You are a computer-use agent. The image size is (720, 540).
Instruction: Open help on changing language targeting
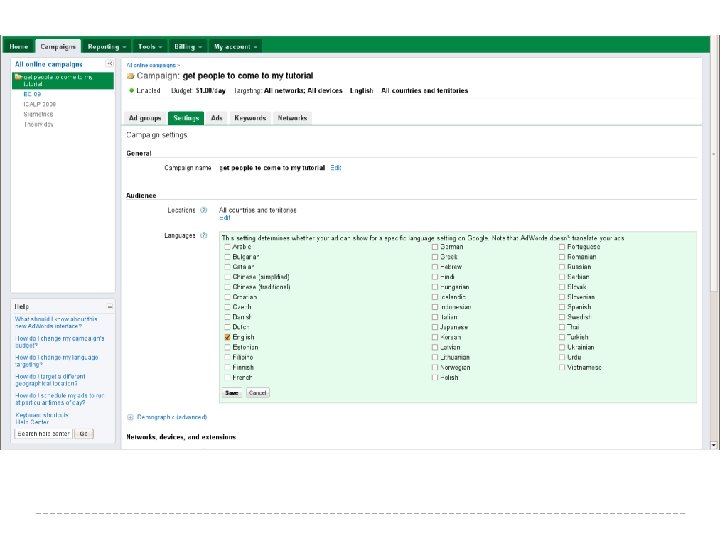click(x=56, y=361)
